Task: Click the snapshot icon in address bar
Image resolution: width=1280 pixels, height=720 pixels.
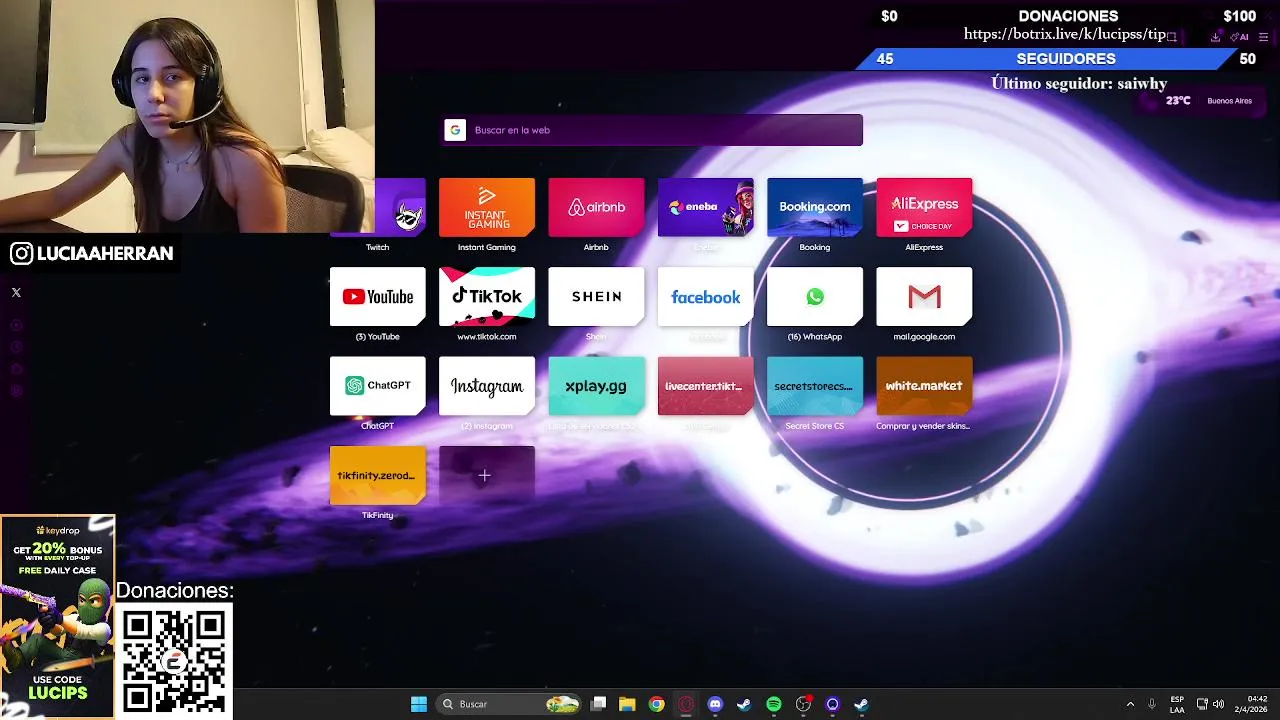Action: (x=1172, y=36)
